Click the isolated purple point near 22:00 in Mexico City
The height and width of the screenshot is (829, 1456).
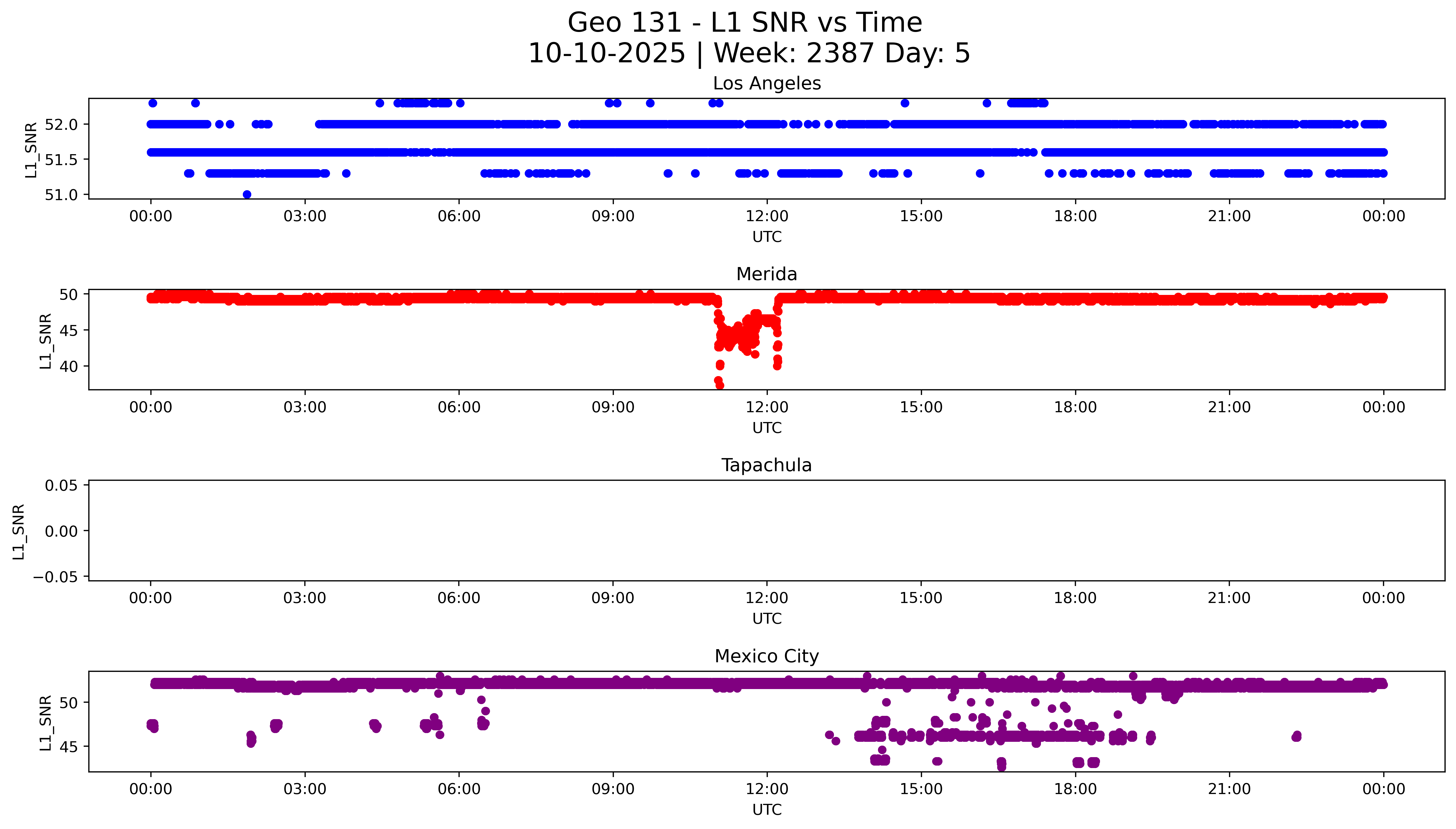pos(1297,736)
